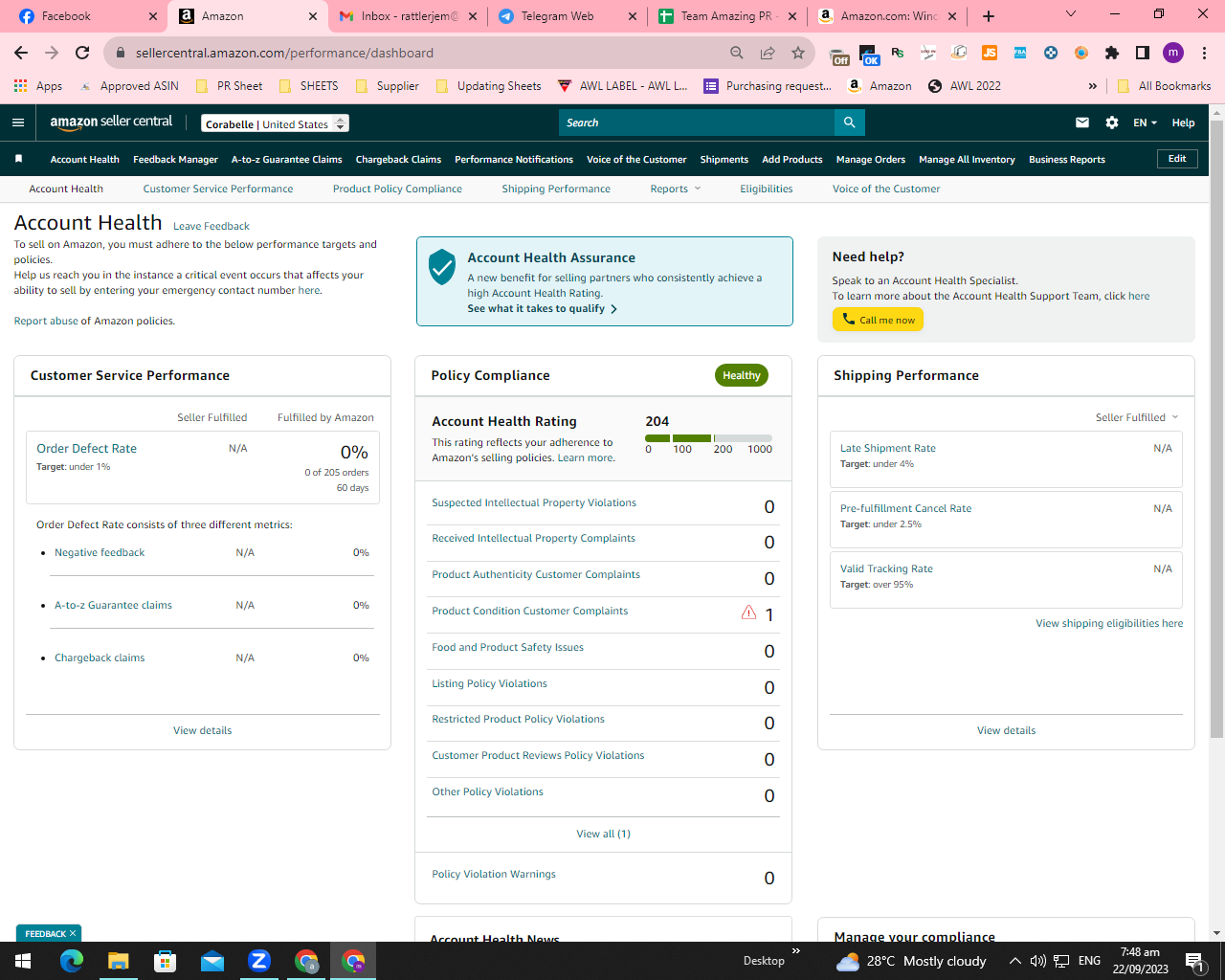This screenshot has height=980, width=1225.
Task: Click the Account Health Rating score bar
Action: (708, 438)
